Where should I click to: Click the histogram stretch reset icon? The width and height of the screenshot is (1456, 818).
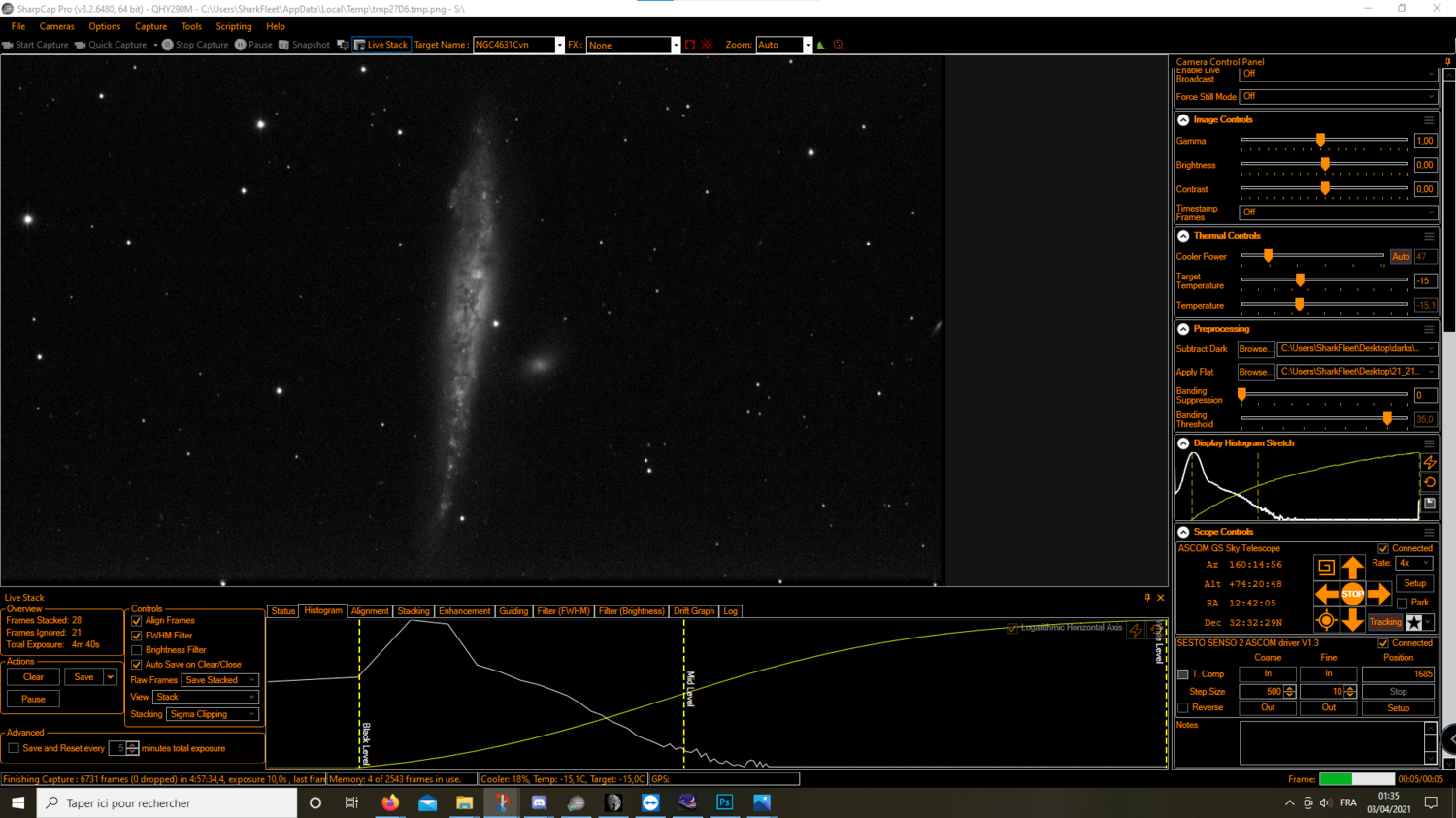1429,482
